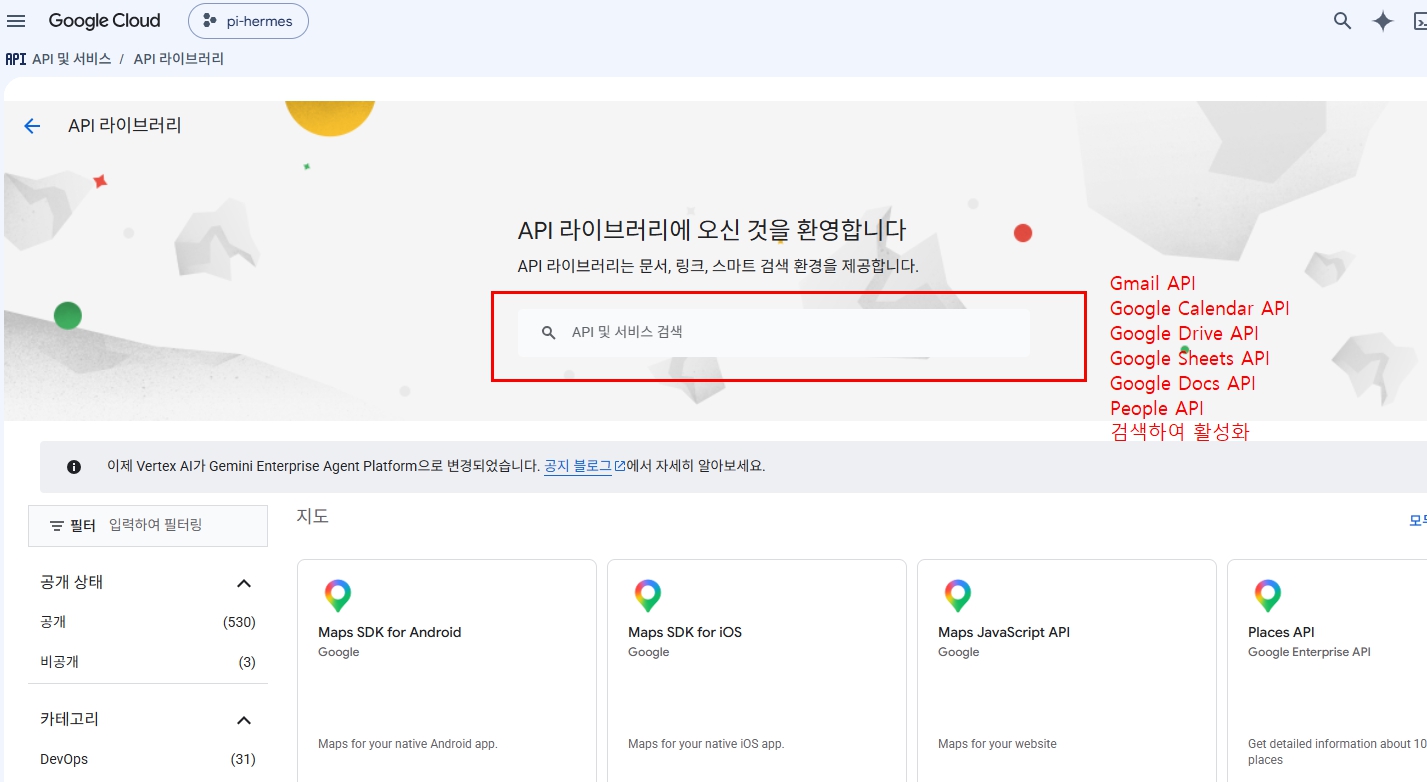
Task: Select the '비공개' filter with 3 items
Action: tap(148, 662)
